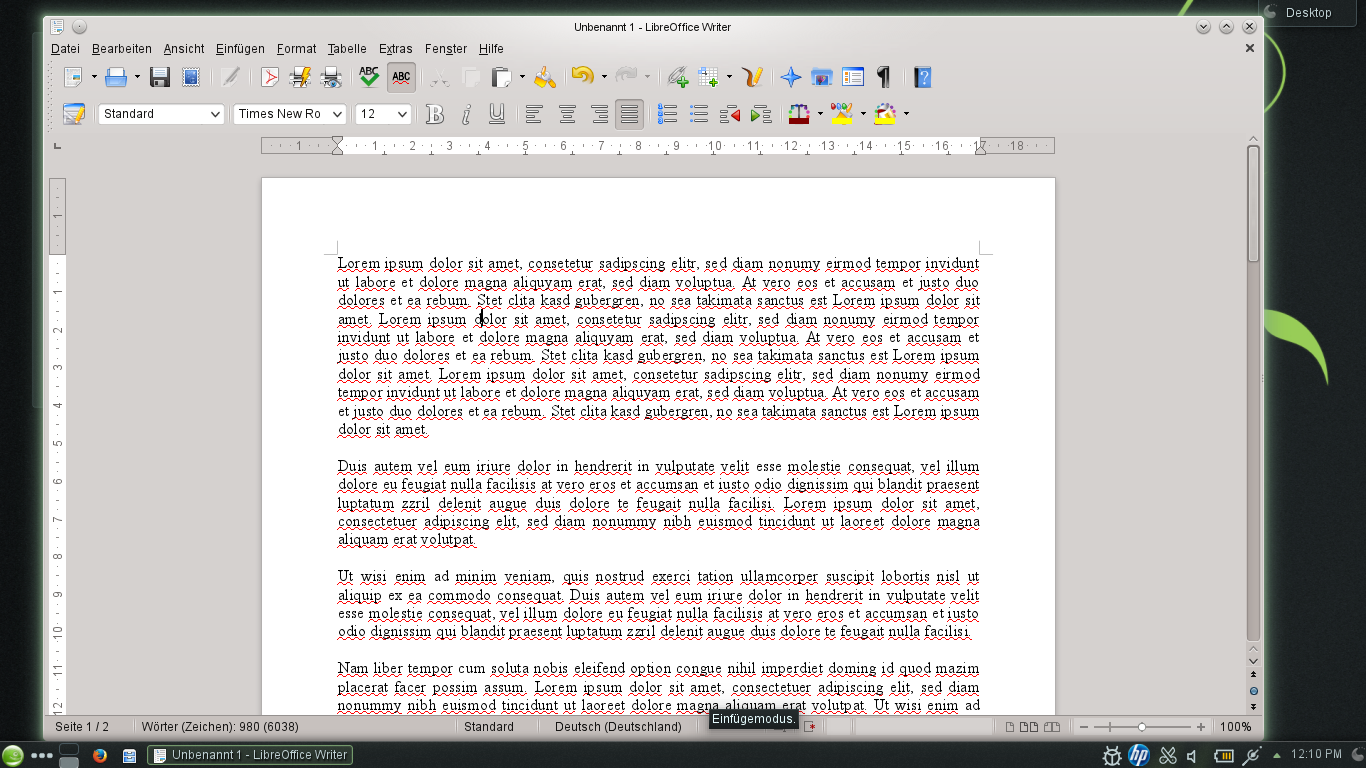
Task: Activate the clone formatting paintbrush
Action: (x=544, y=77)
